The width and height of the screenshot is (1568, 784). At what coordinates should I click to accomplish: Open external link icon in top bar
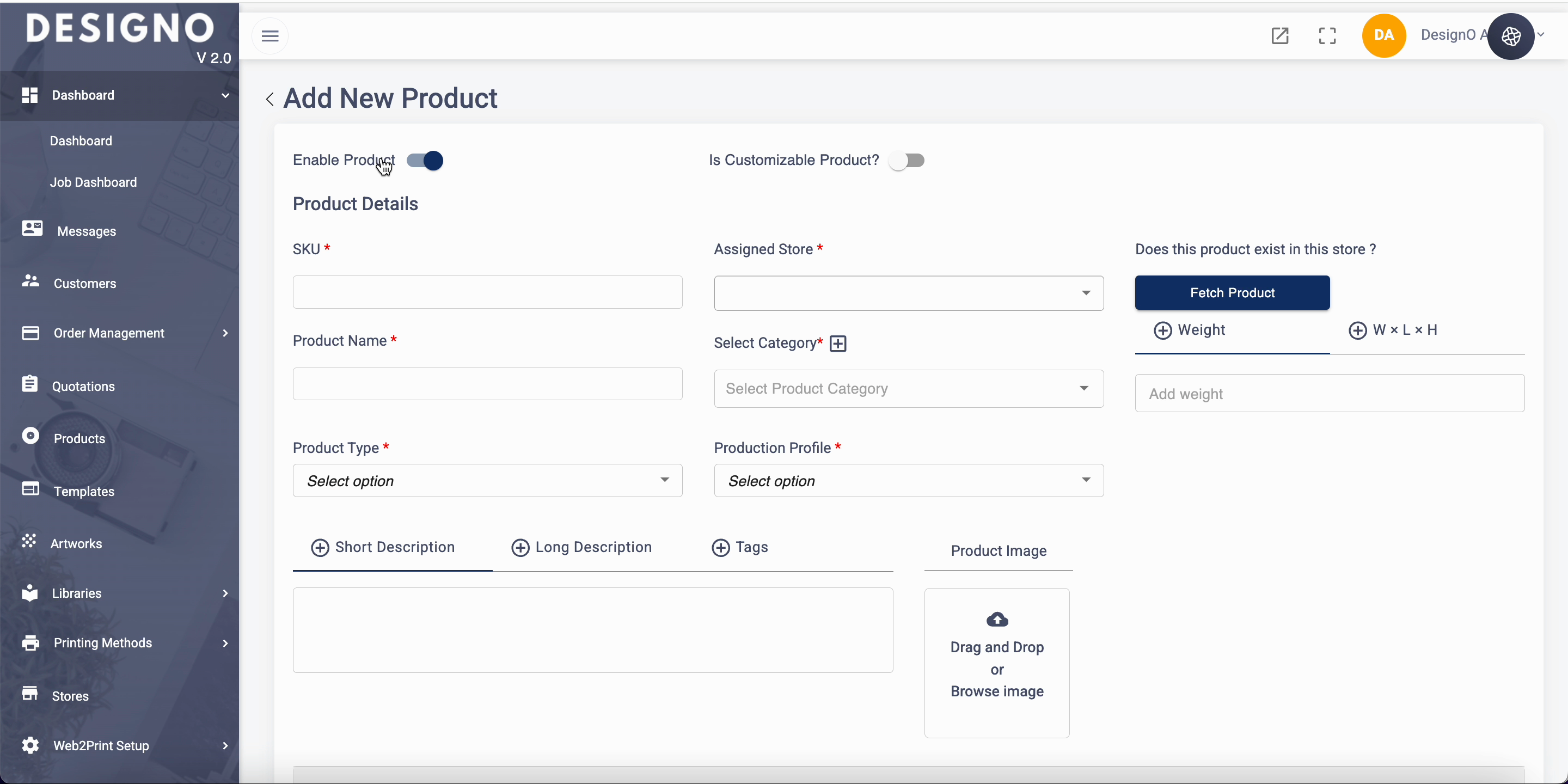click(1279, 36)
